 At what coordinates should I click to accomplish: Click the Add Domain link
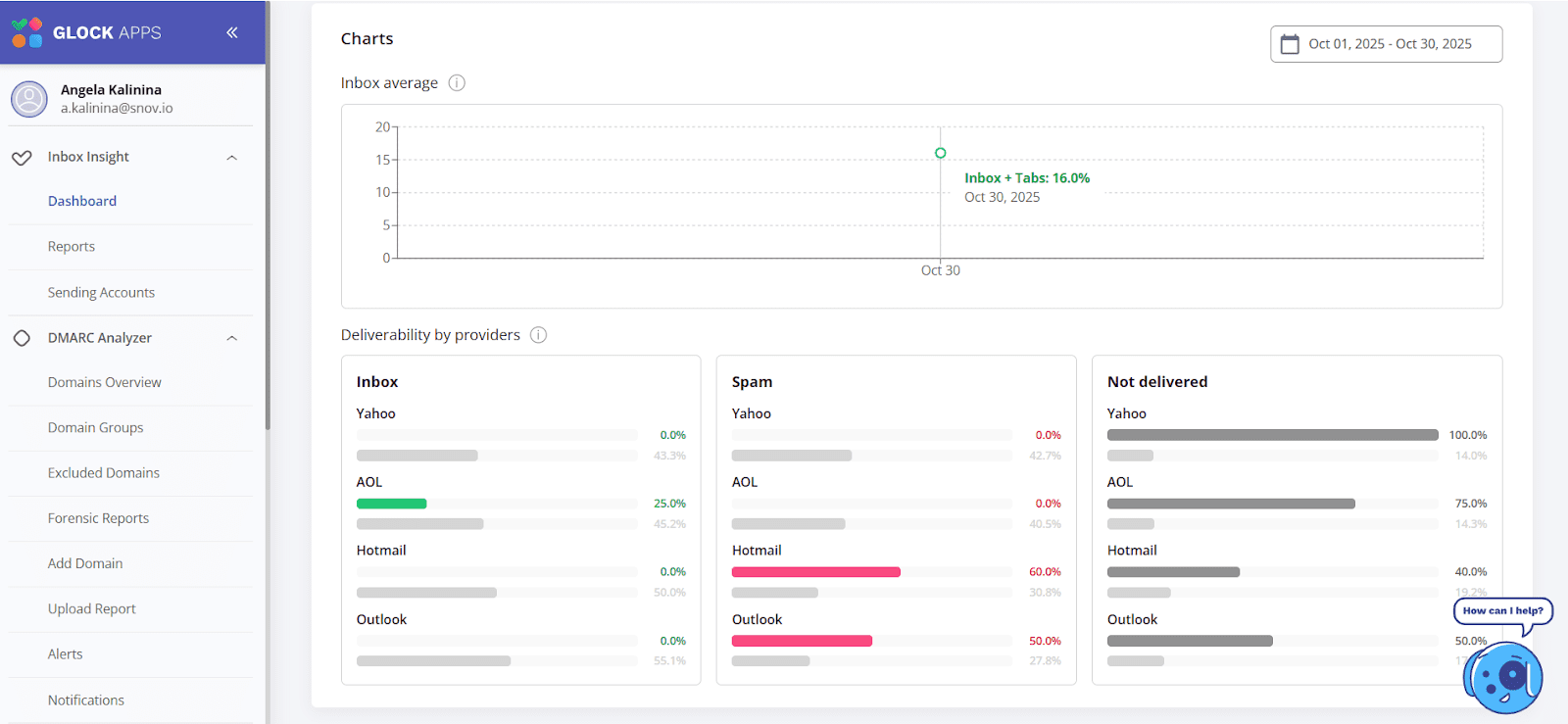click(85, 563)
